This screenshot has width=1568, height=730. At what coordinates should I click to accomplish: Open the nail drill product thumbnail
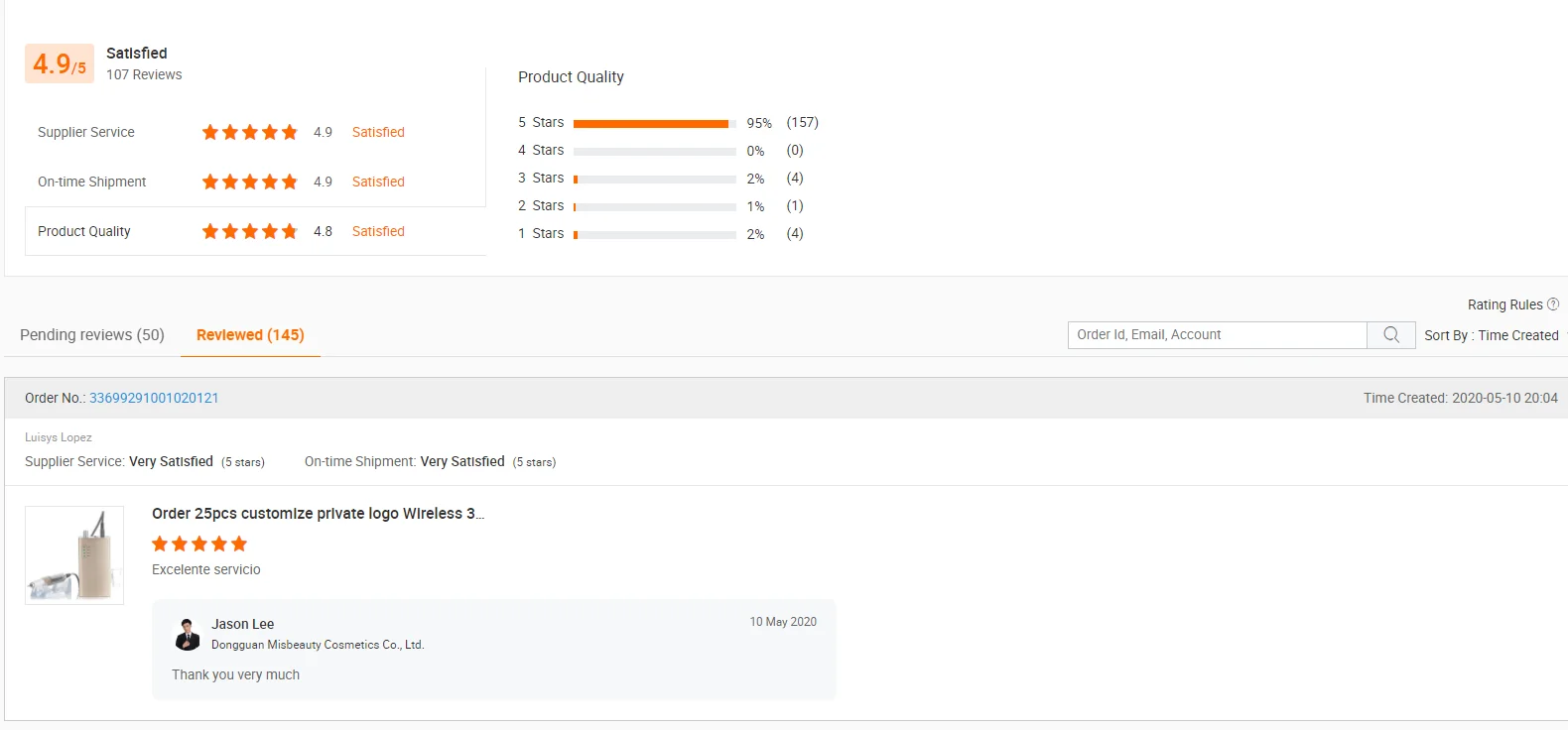coord(74,555)
